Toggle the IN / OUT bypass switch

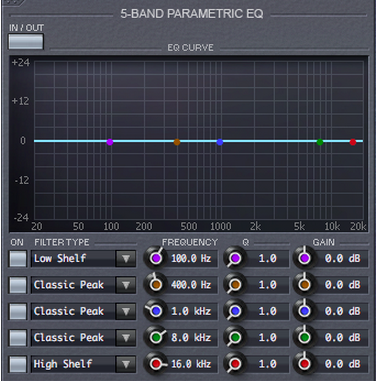click(x=26, y=42)
